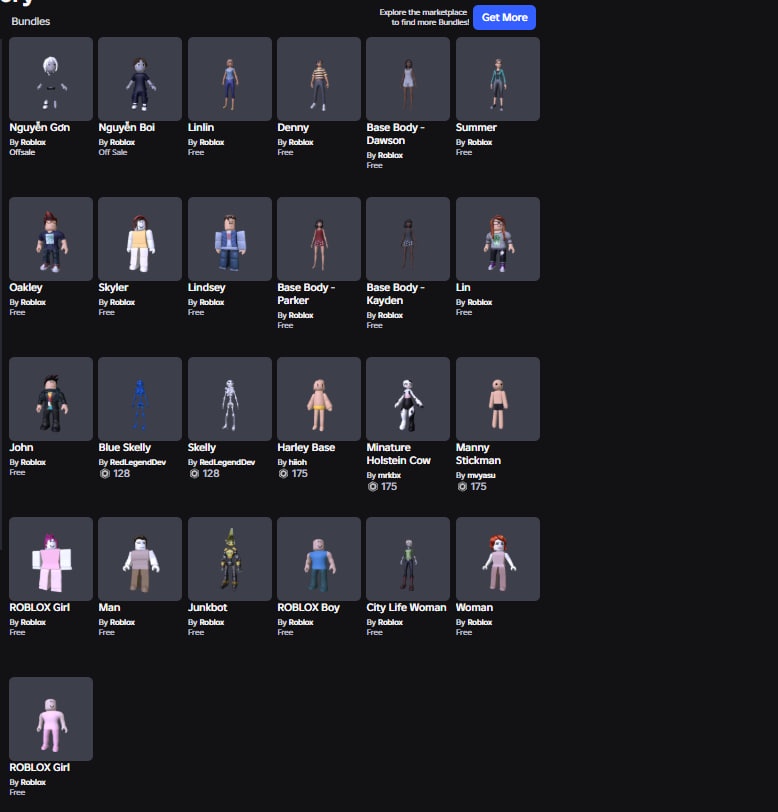The height and width of the screenshot is (812, 778).
Task: Select the Linlin avatar thumbnail
Action: 229,79
